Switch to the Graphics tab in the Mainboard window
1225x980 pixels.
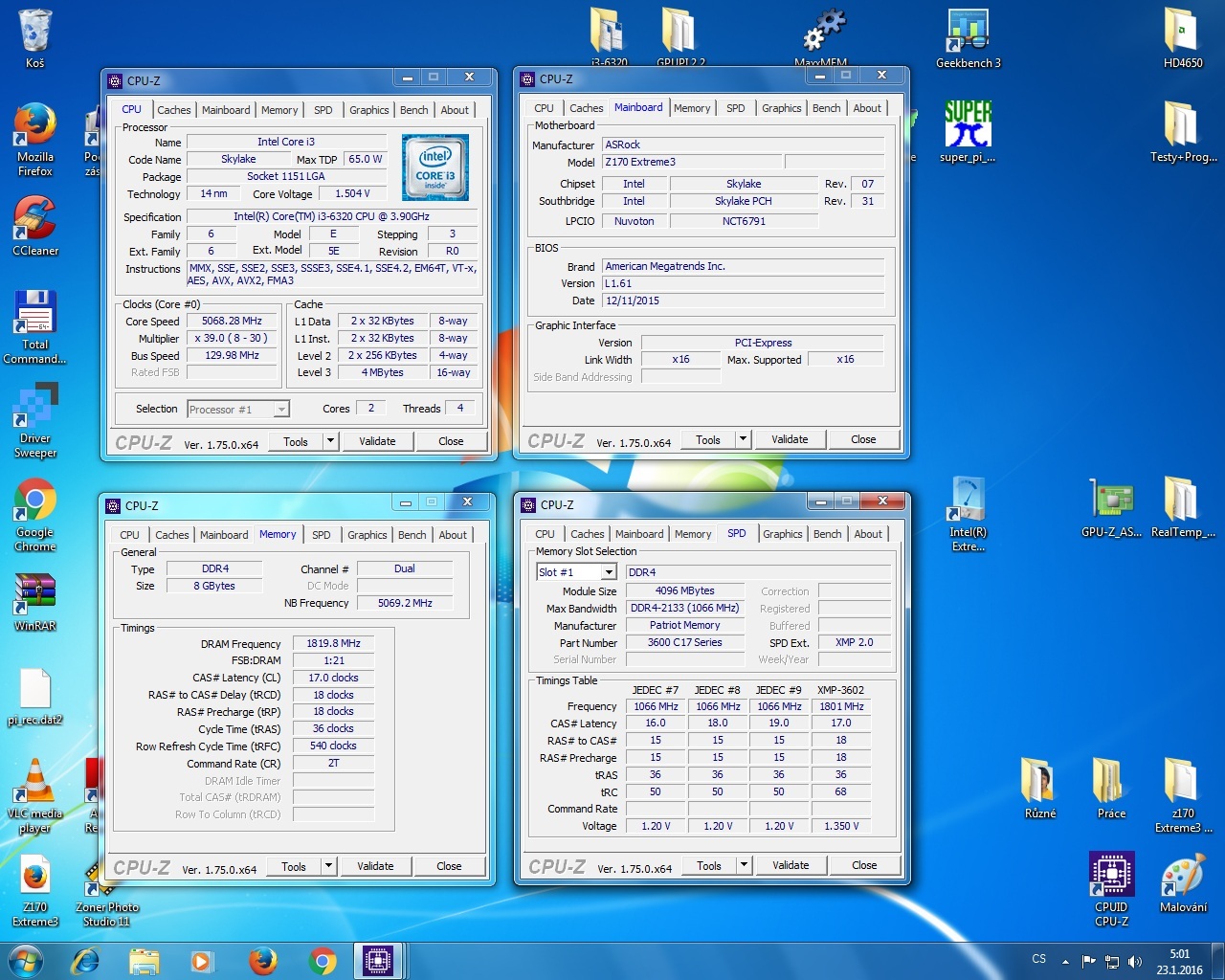[781, 108]
